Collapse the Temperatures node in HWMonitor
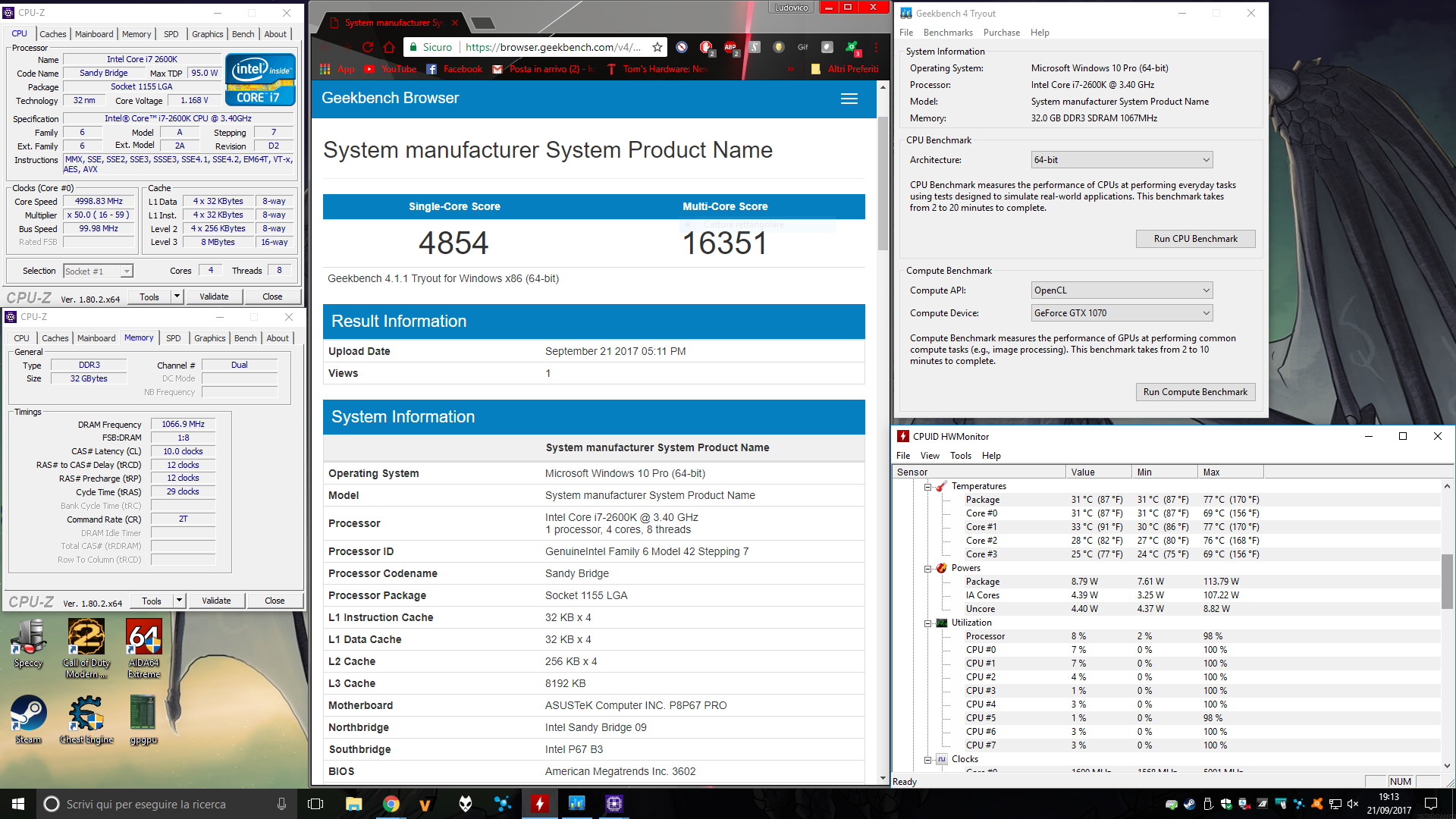 (x=927, y=487)
